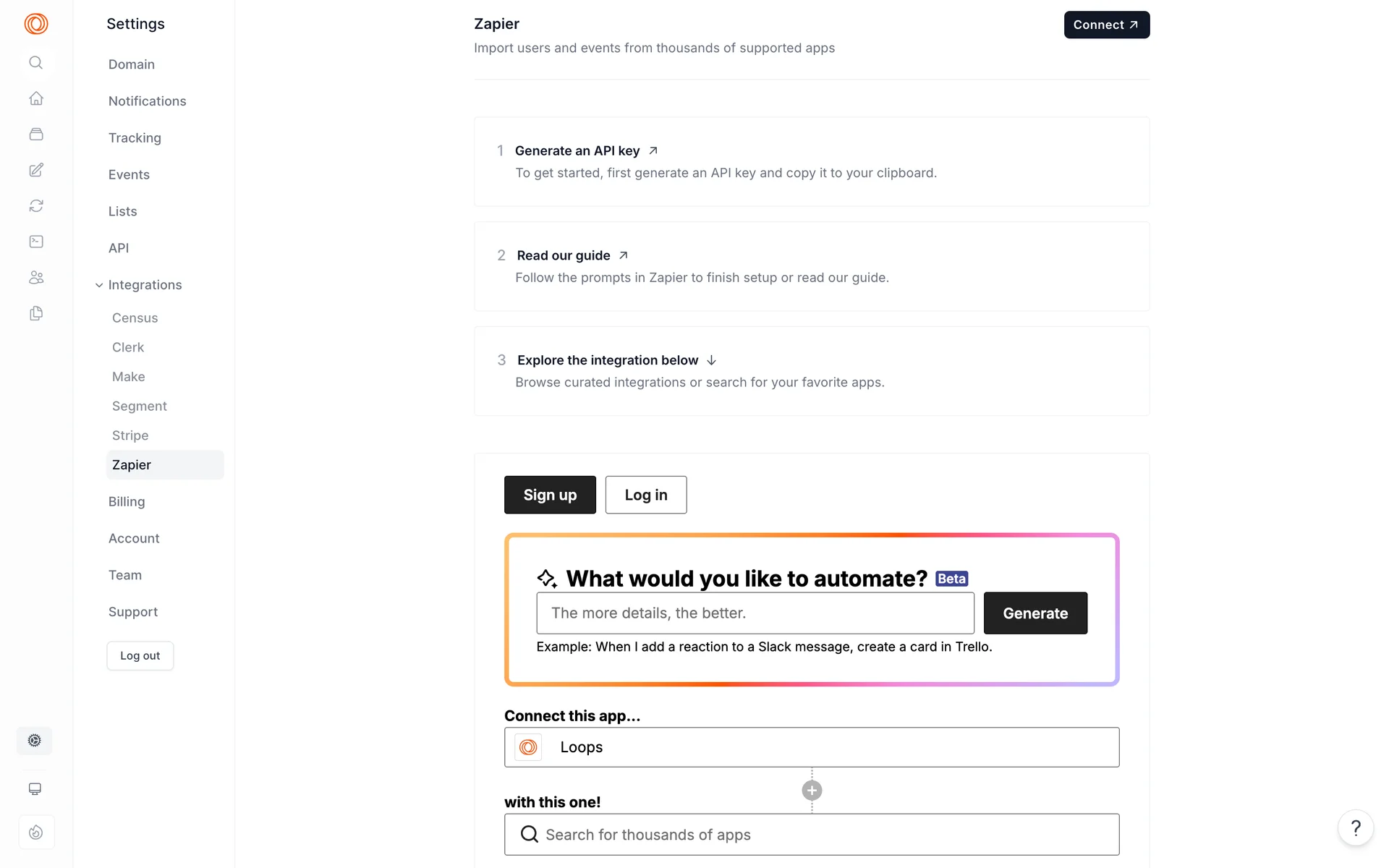Image resolution: width=1389 pixels, height=868 pixels.
Task: Click the audience people icon
Action: click(x=35, y=278)
